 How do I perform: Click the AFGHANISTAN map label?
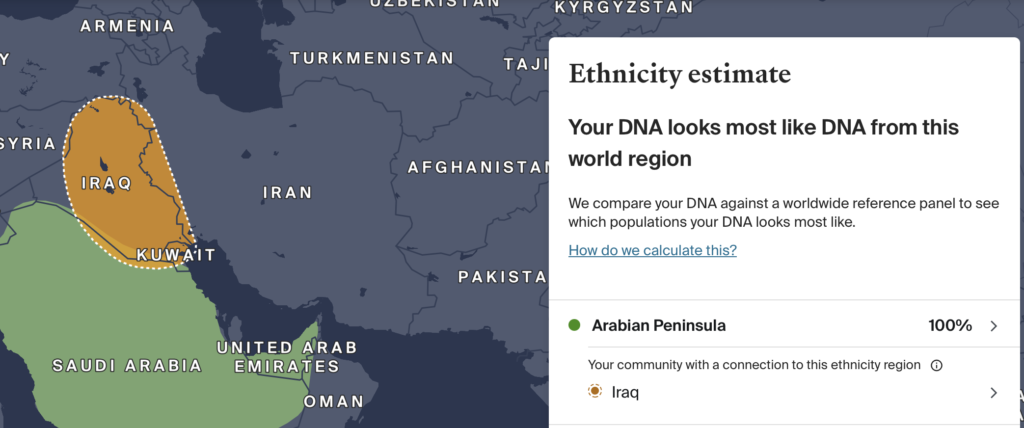(x=479, y=167)
